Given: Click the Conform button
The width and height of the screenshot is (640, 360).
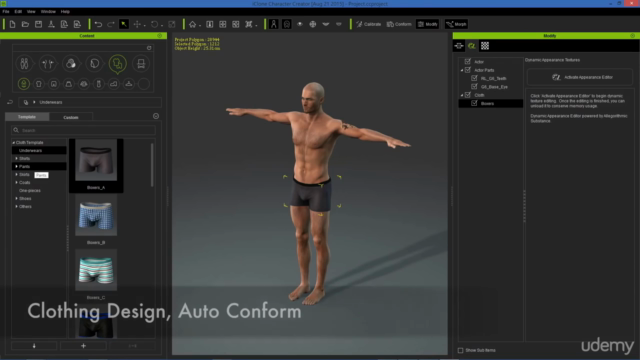Looking at the screenshot, I should 399,24.
